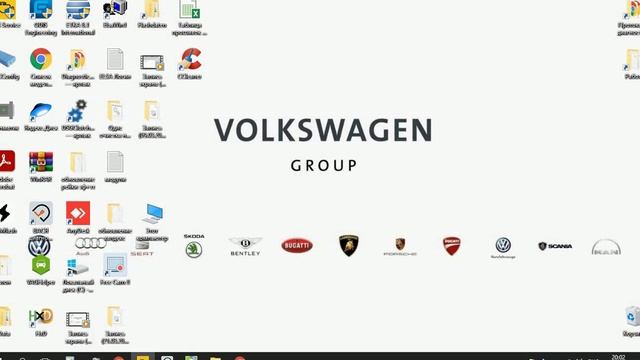640x360 pixels.
Task: Select the Excel spreadsheet file icon
Action: click(x=189, y=9)
